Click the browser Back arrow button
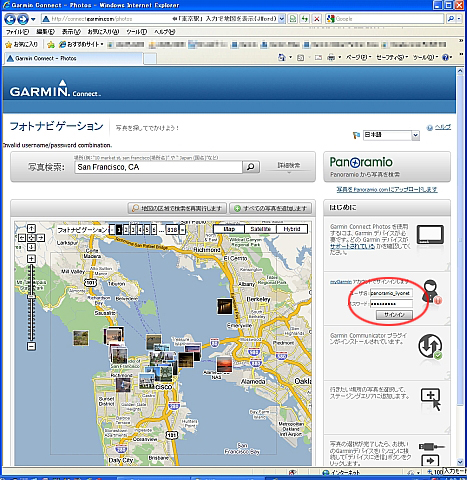467x480 pixels. pyautogui.click(x=10, y=19)
